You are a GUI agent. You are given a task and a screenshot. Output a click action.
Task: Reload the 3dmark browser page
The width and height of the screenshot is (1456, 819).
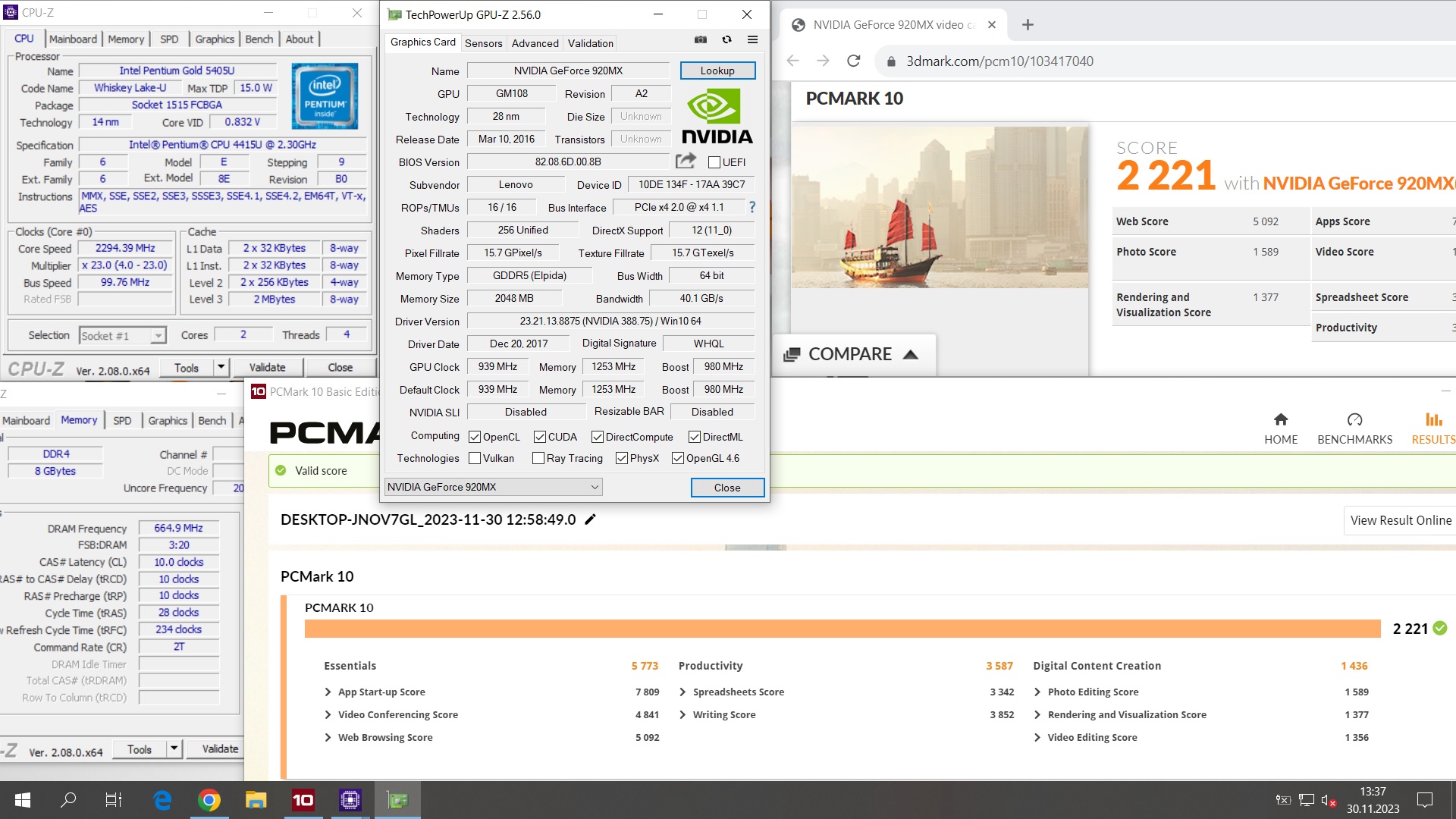(x=853, y=61)
